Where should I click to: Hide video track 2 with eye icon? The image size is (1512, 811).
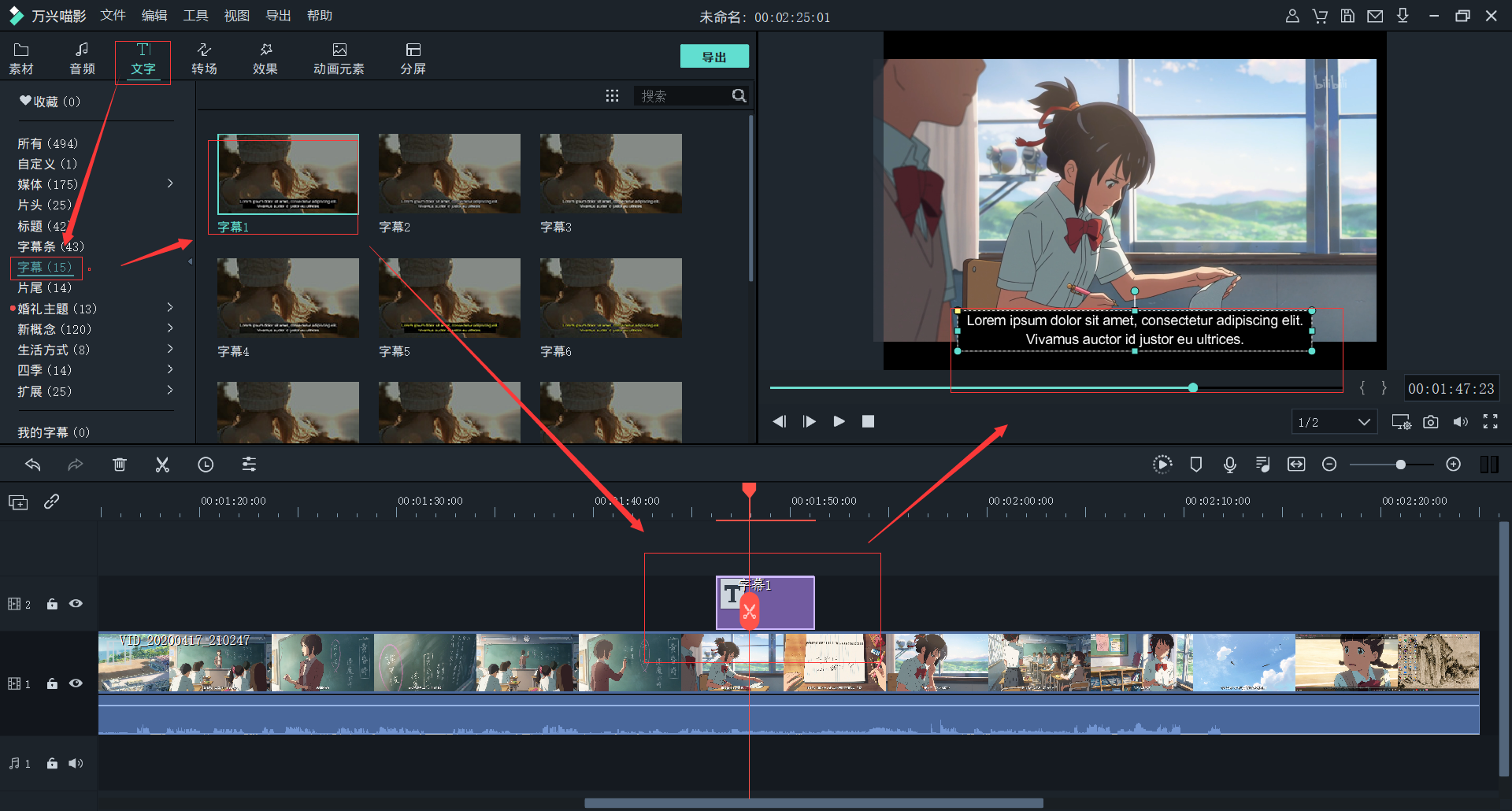[76, 604]
